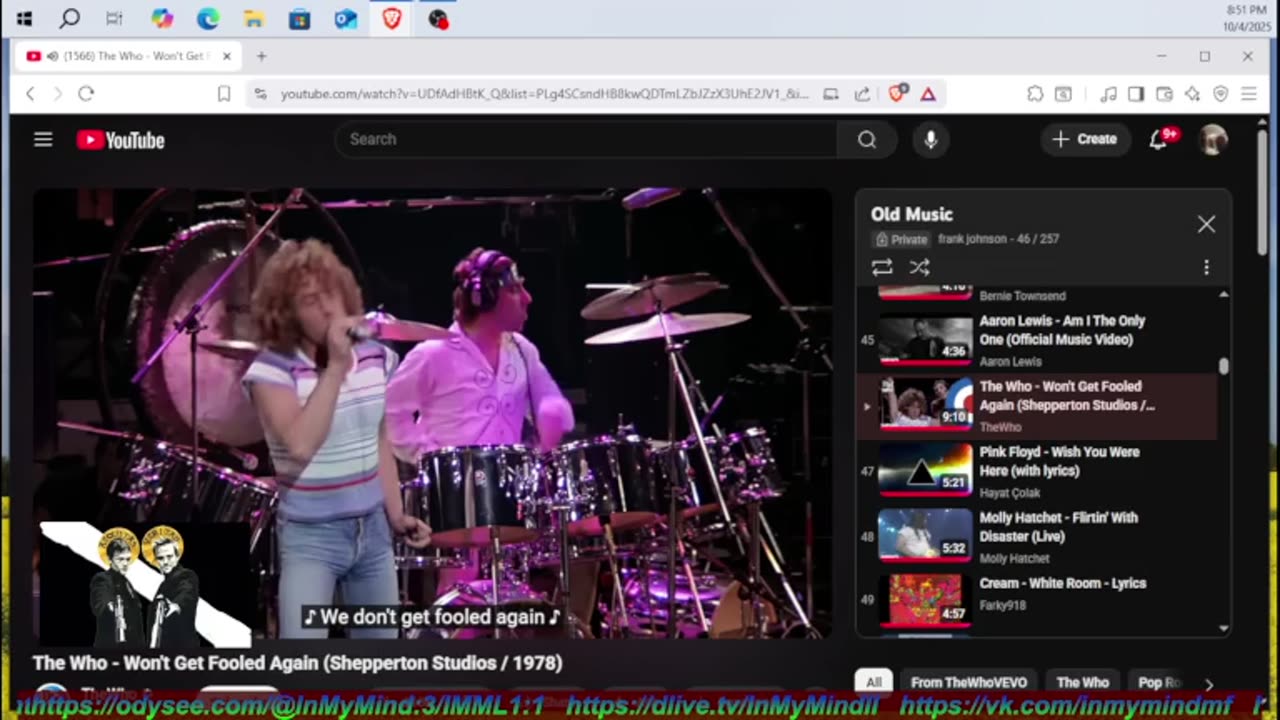Play Molly Hatchet - Flirtin' With Disaster thumbnail
The width and height of the screenshot is (1280, 720).
point(925,536)
